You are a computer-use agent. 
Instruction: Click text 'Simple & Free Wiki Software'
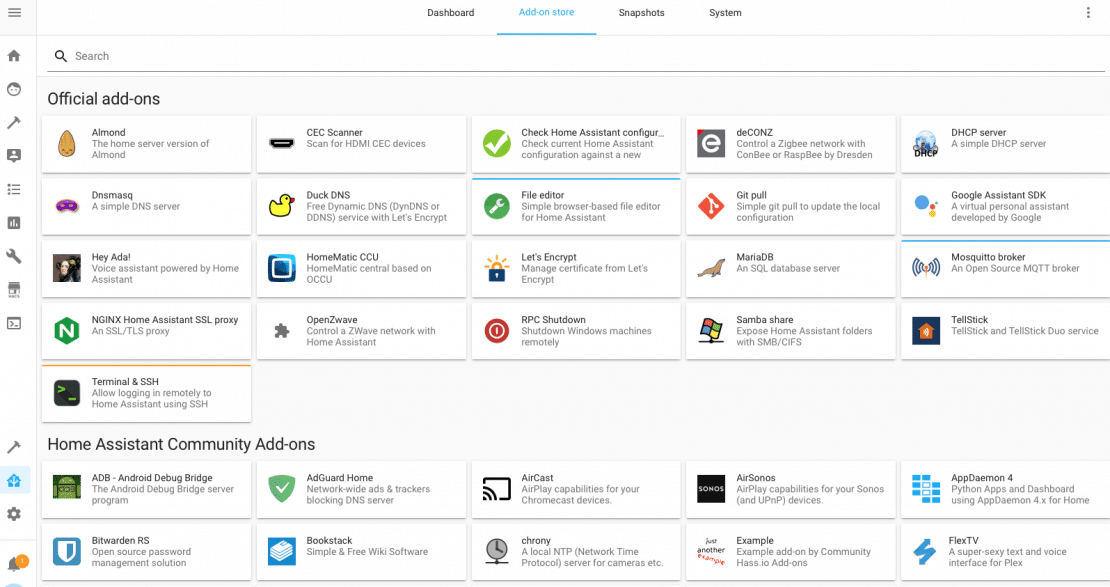click(x=367, y=552)
